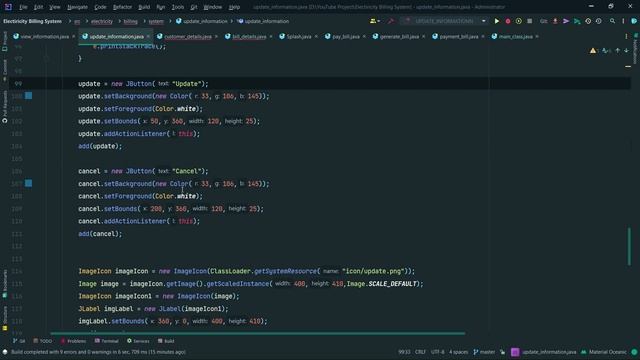
Task: Open the Terminal tool window button
Action: click(x=107, y=341)
